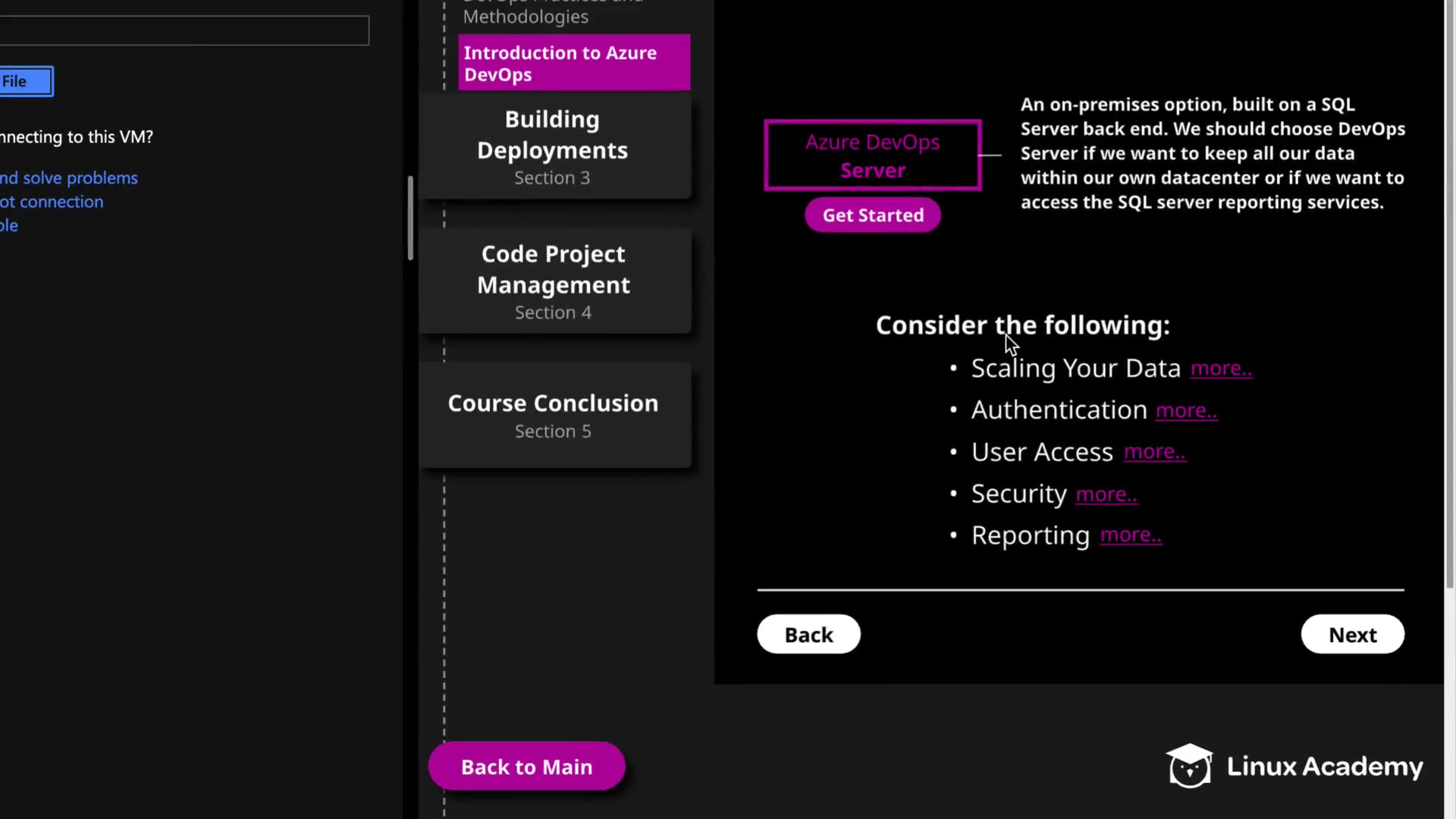The image size is (1456, 819).
Task: Click the Azure DevOps Server box
Action: [x=872, y=155]
